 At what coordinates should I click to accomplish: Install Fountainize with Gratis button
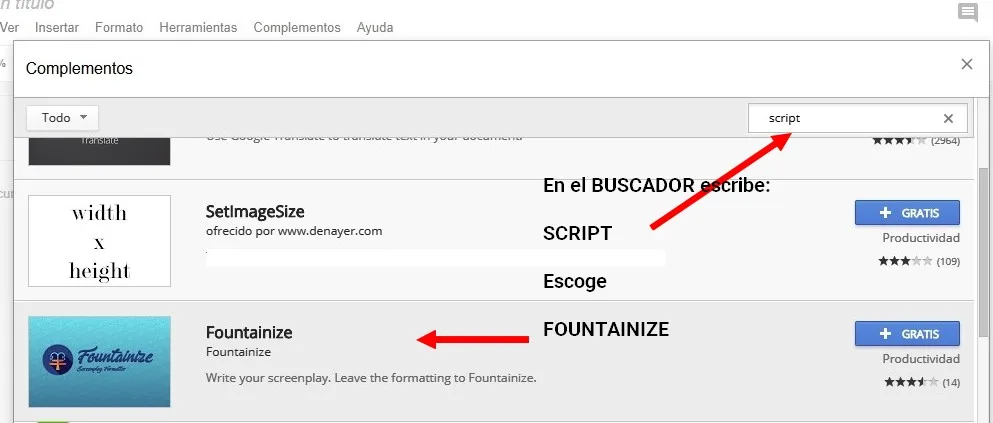point(907,333)
